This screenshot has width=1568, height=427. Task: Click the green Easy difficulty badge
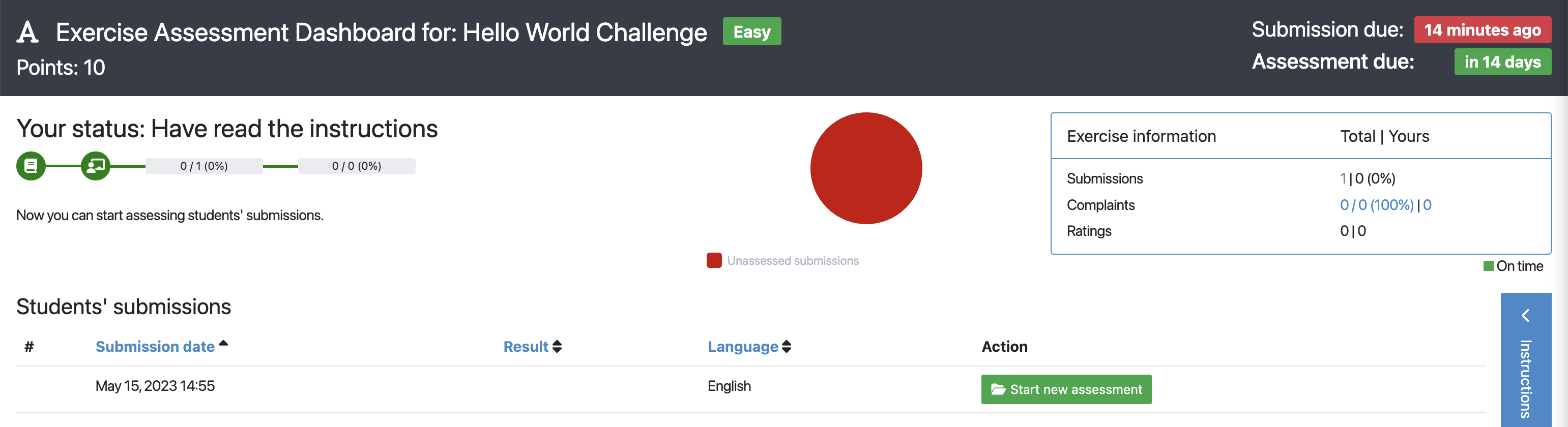point(751,32)
